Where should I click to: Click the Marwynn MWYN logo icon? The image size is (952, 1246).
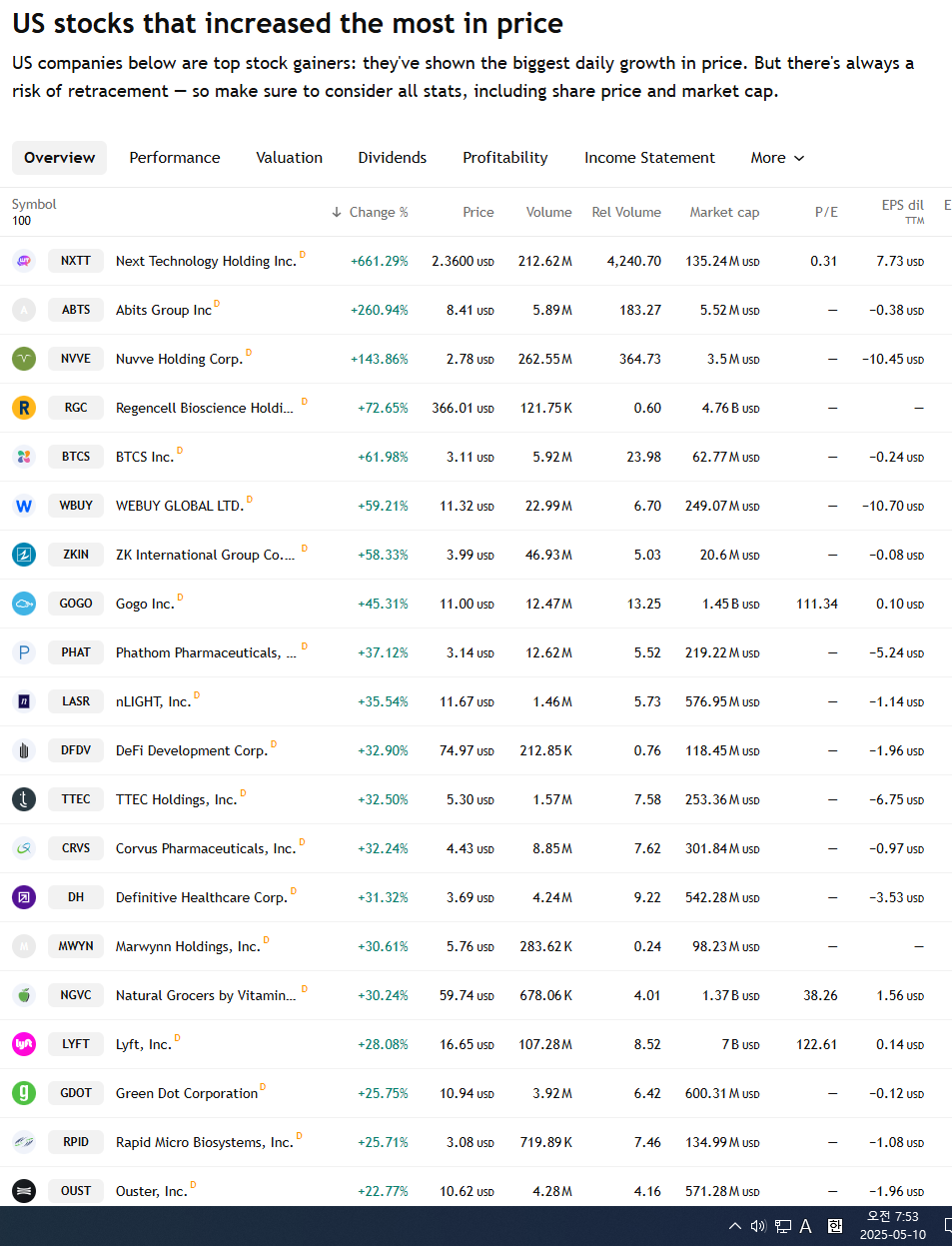(24, 946)
